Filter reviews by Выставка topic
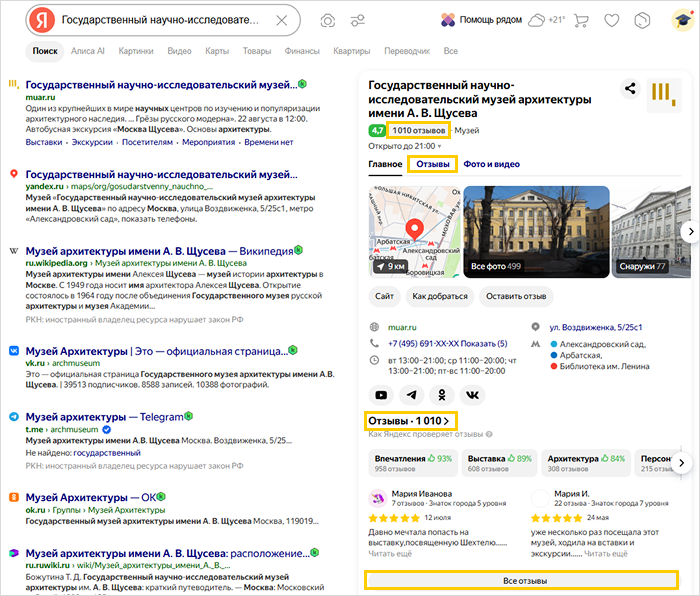This screenshot has width=700, height=596. 499,463
